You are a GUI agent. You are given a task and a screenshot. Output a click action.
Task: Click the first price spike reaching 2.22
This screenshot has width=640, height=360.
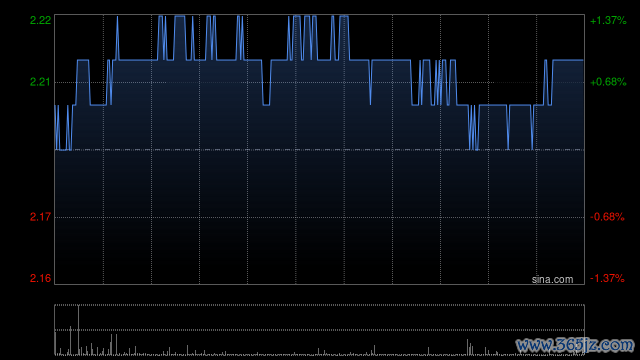point(117,38)
